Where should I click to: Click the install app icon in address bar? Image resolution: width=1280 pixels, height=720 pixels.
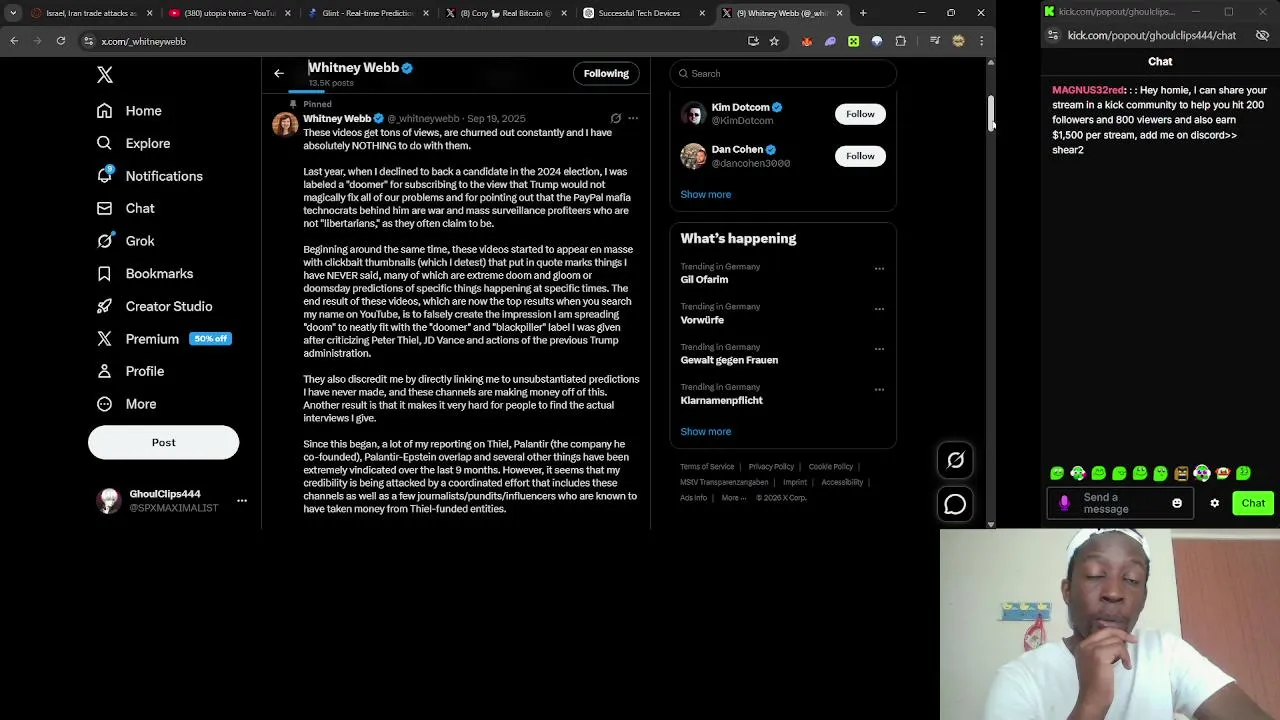click(x=753, y=41)
